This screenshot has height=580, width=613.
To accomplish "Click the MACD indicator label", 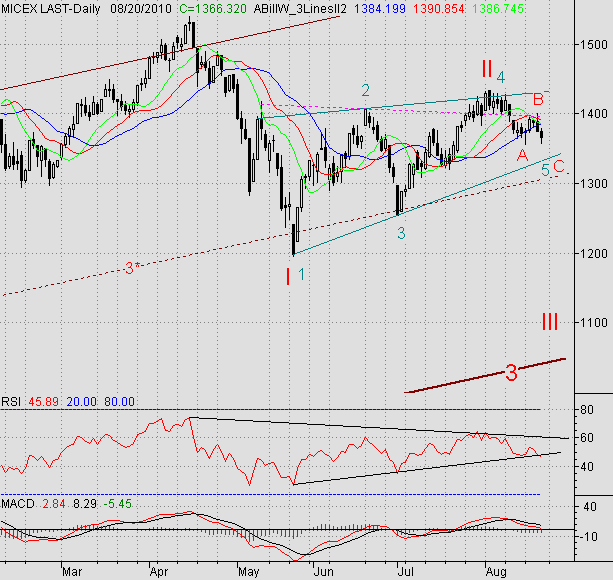I will pos(18,504).
